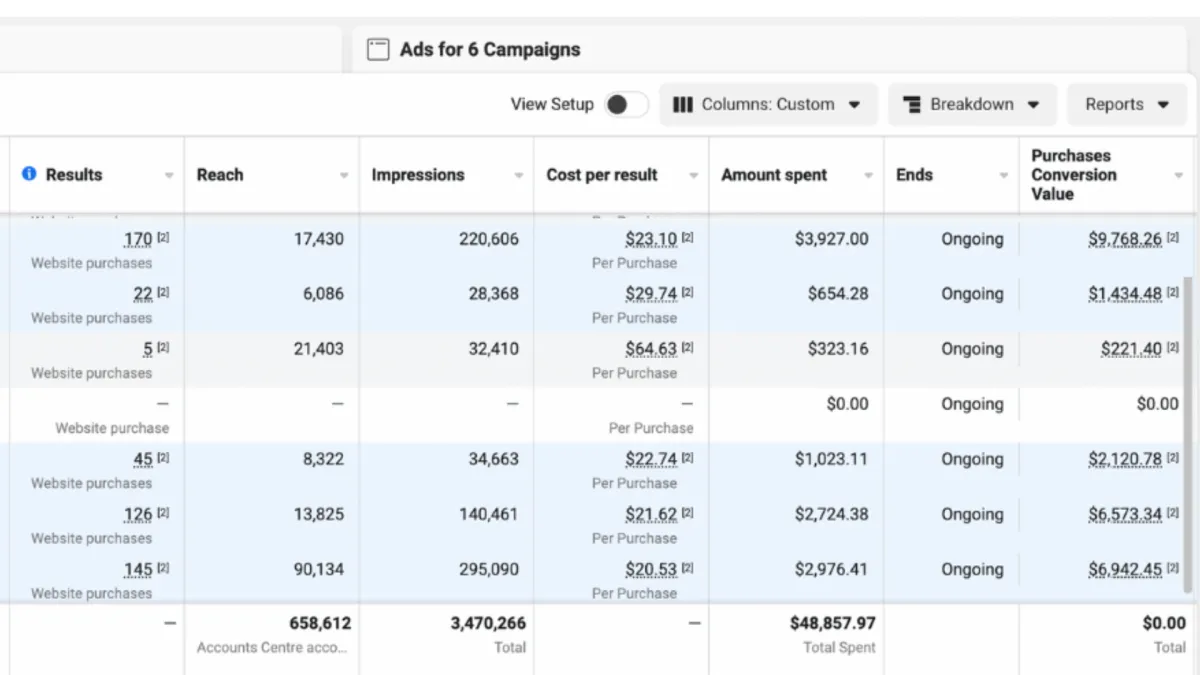Click the [2] footnote marker beside $64.63

tap(688, 347)
